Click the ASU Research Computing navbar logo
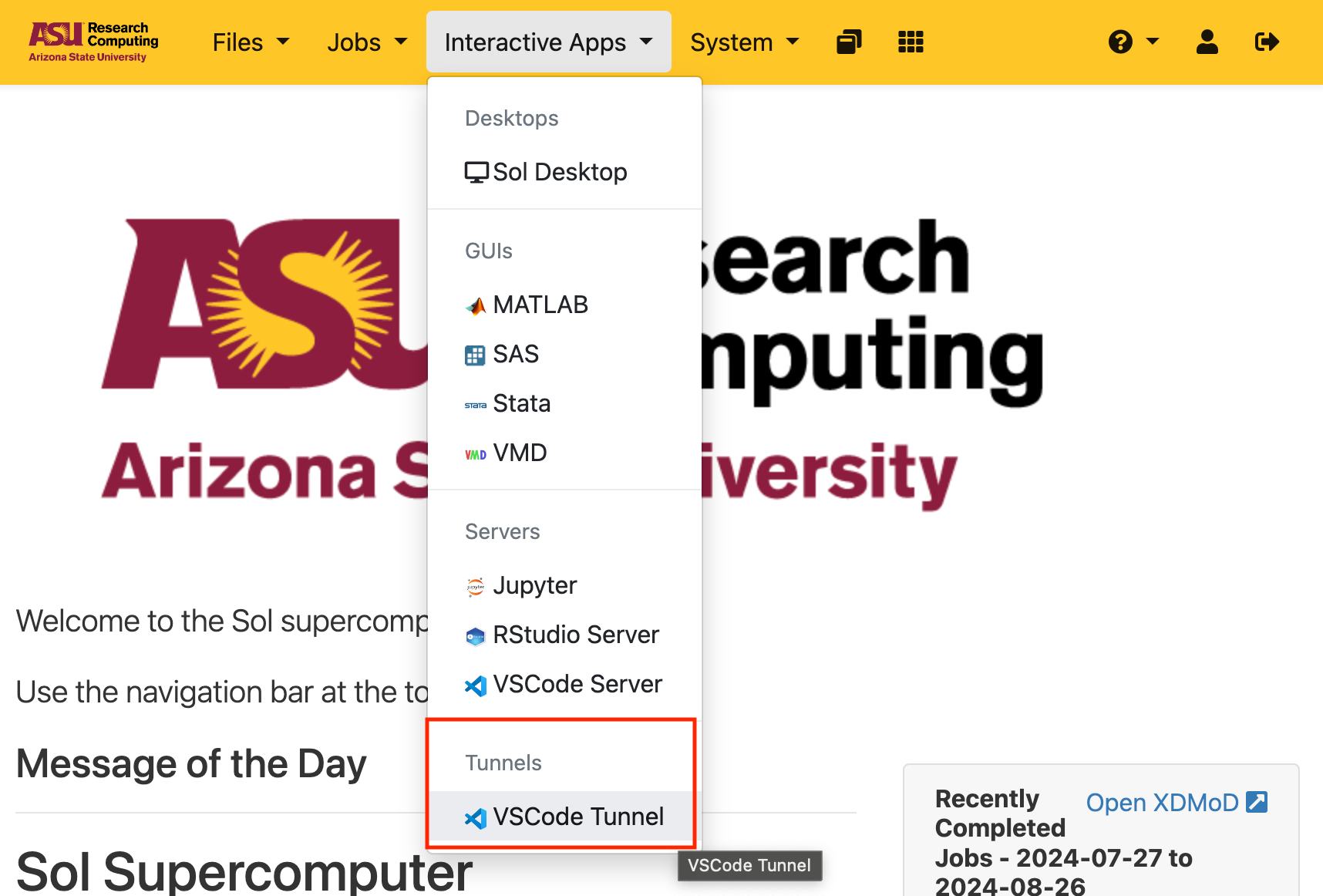 pos(93,42)
